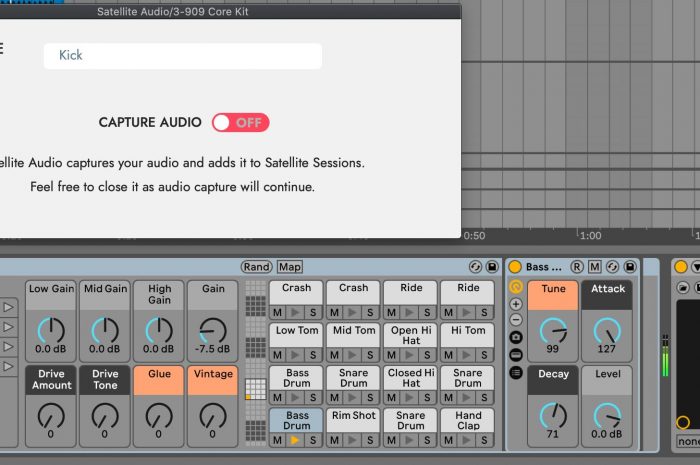Viewport: 700px width, 465px height.
Task: Click the chain list icon below the camera
Action: [x=516, y=355]
